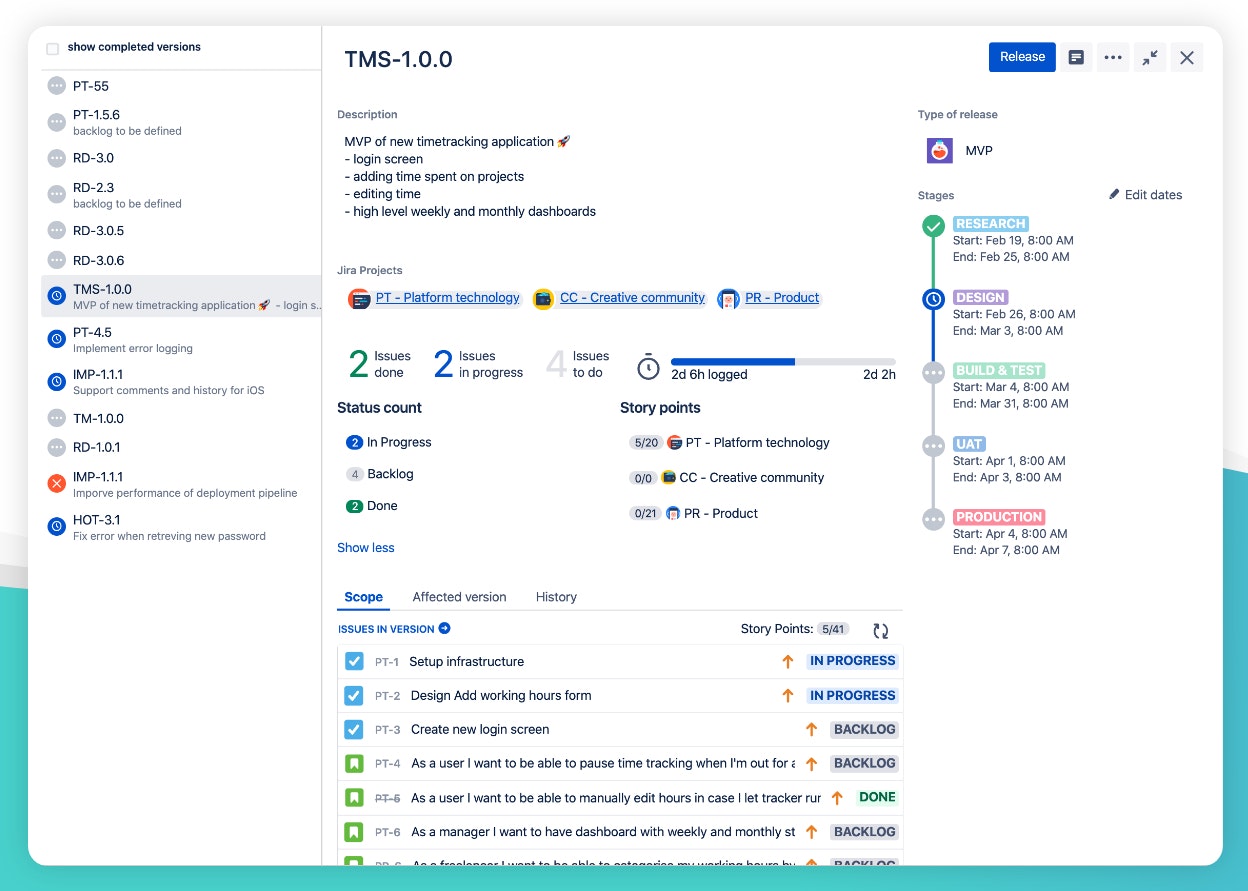1248x891 pixels.
Task: Select the Creative community project icon
Action: pyautogui.click(x=542, y=298)
